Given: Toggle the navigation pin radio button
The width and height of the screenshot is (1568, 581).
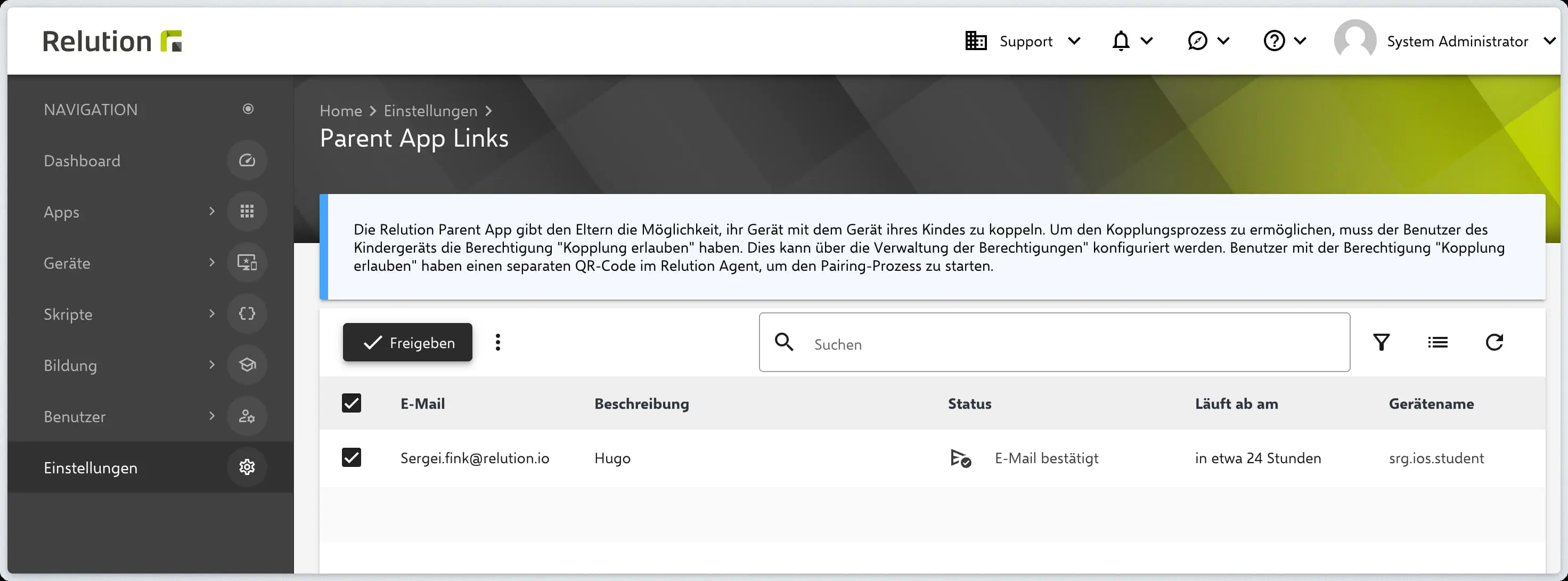Looking at the screenshot, I should tap(248, 109).
